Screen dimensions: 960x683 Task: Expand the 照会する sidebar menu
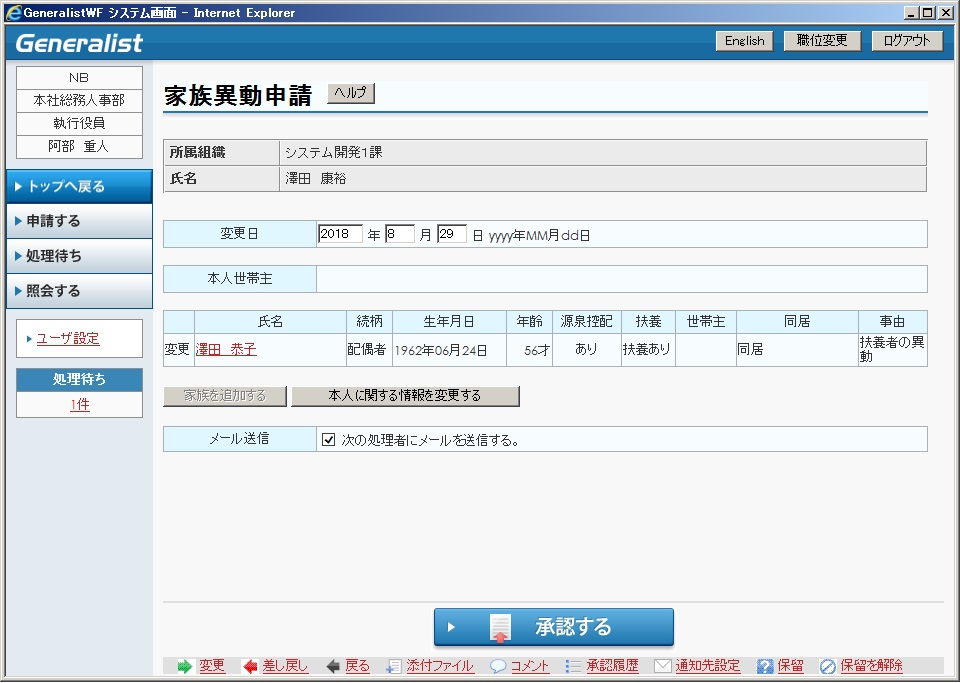pyautogui.click(x=79, y=291)
